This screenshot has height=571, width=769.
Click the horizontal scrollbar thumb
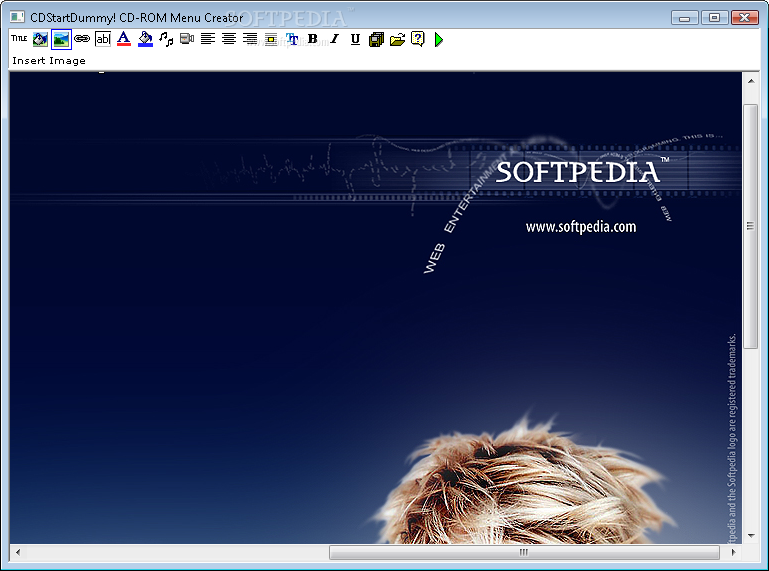point(524,552)
